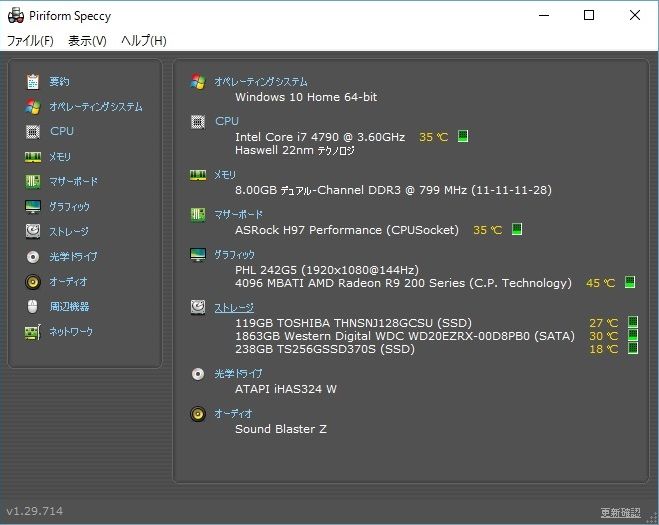The height and width of the screenshot is (525, 659).
Task: Select 周辺機器 in the sidebar
Action: tap(69, 306)
